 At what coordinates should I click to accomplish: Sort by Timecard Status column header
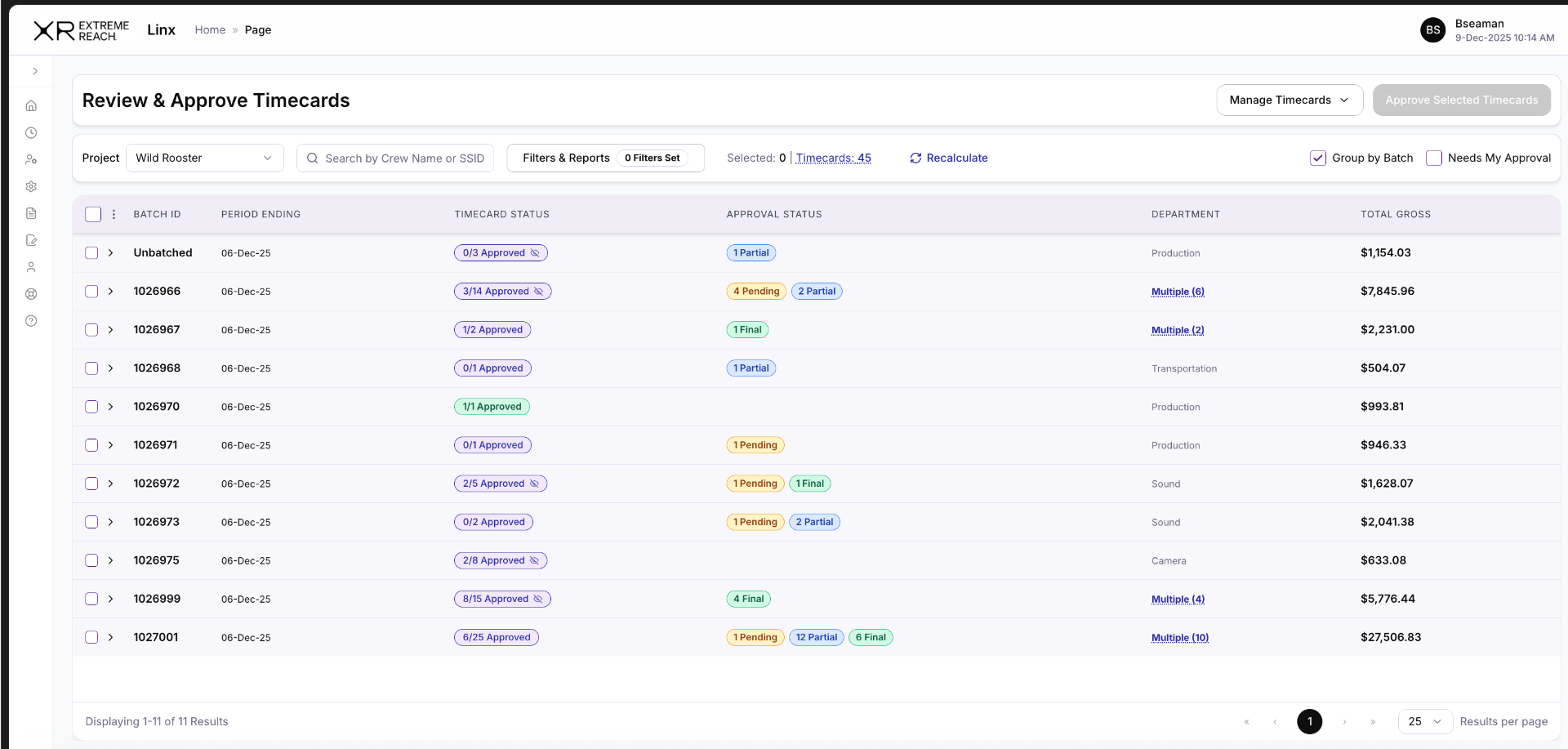click(x=501, y=214)
